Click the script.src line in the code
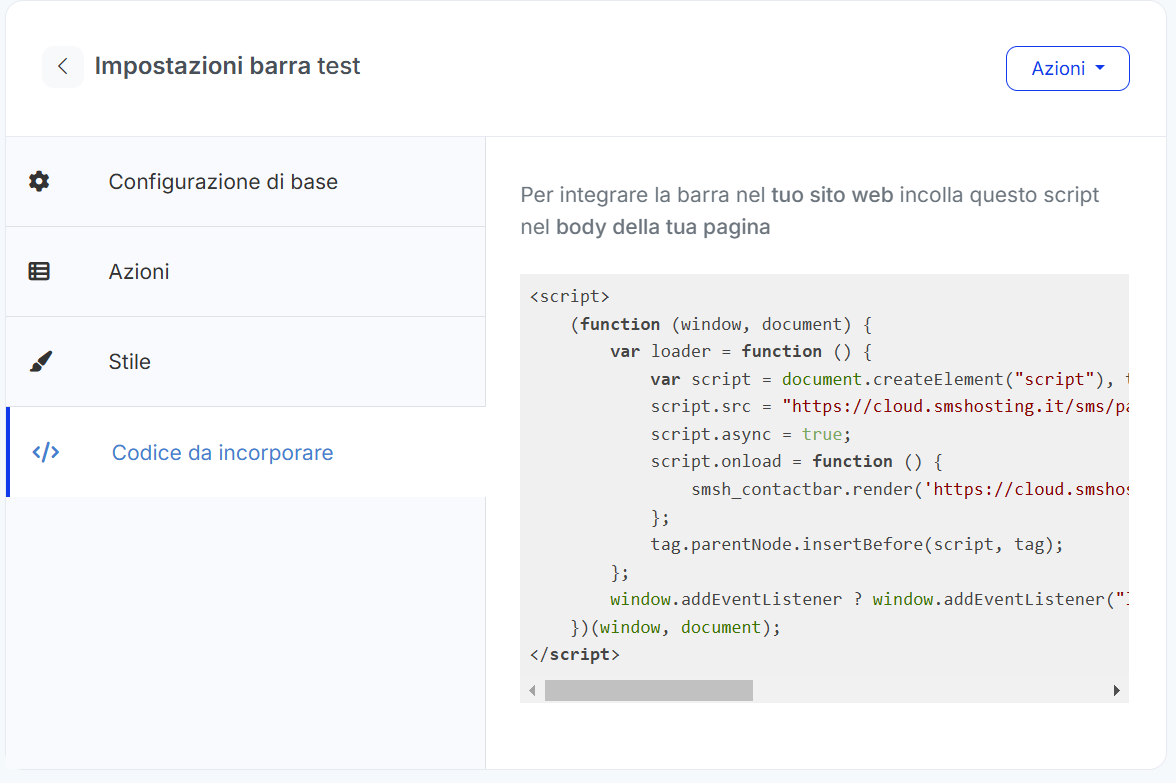Viewport: 1176px width, 783px height. click(x=880, y=407)
